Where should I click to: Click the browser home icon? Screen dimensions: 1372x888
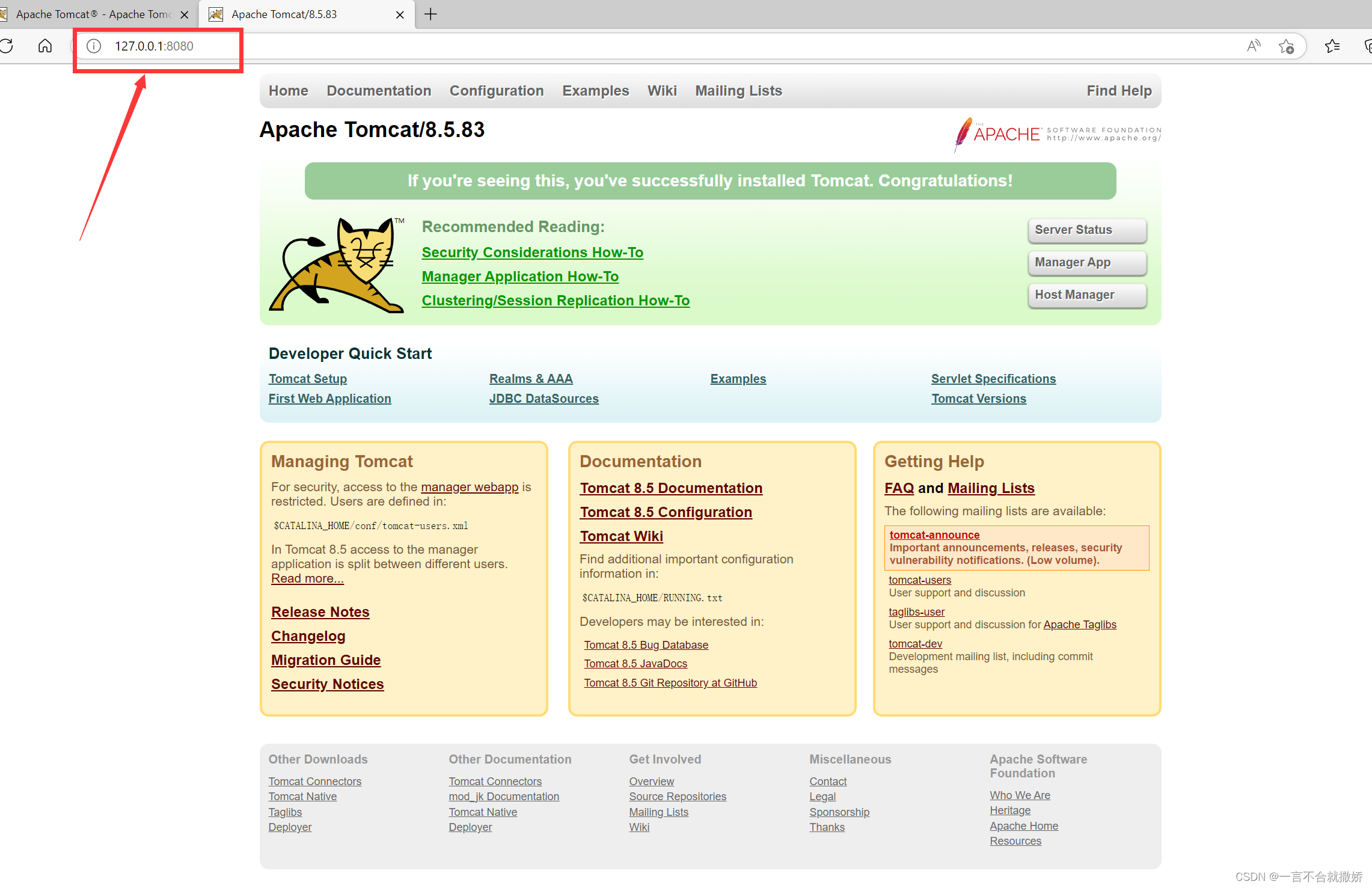click(45, 46)
